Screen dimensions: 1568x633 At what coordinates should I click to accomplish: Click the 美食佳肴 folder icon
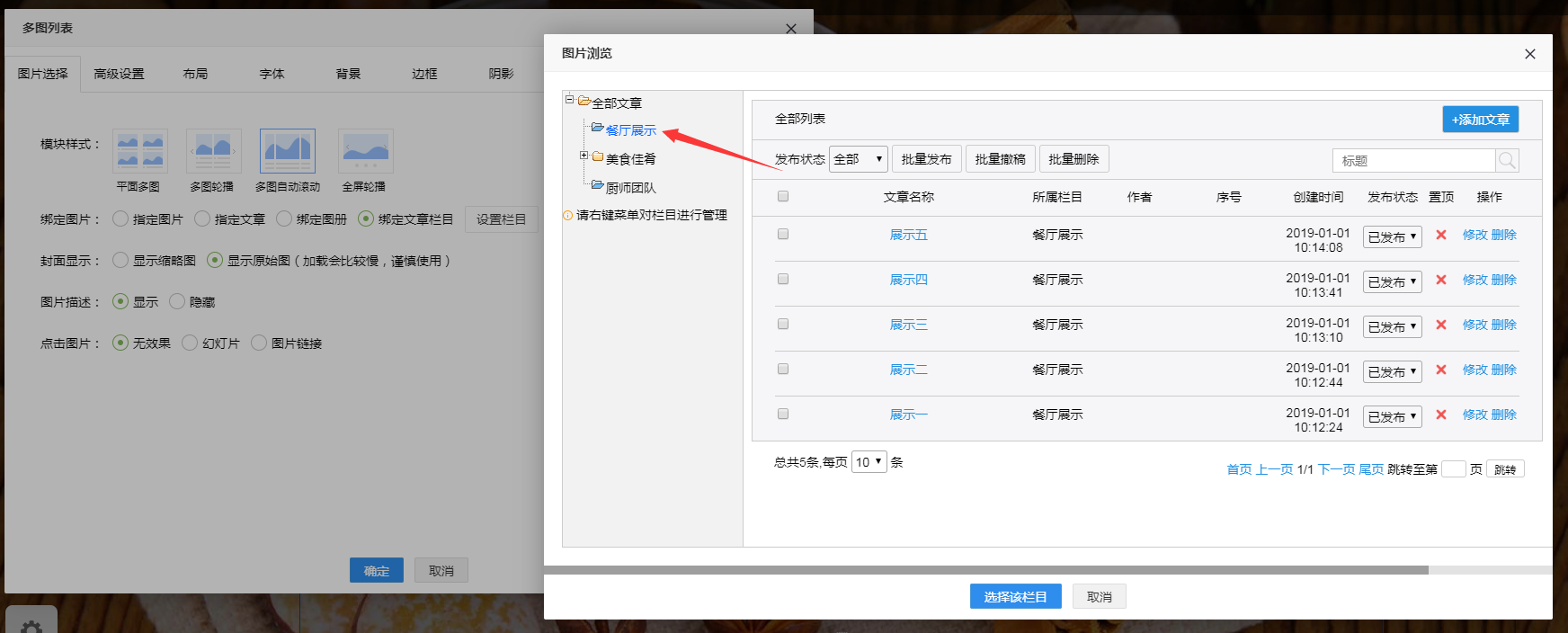(x=598, y=157)
